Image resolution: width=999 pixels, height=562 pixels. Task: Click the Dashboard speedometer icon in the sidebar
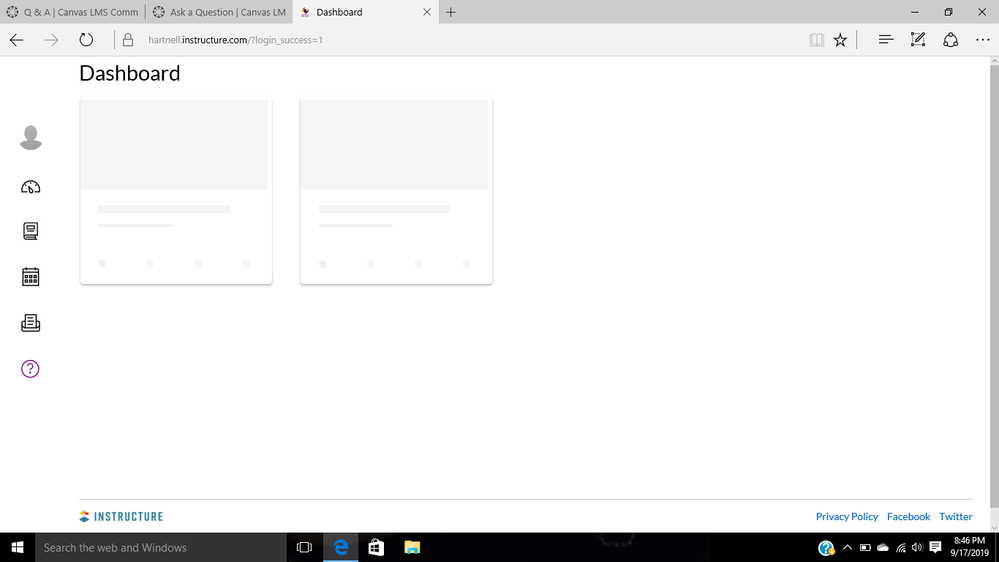(x=31, y=187)
